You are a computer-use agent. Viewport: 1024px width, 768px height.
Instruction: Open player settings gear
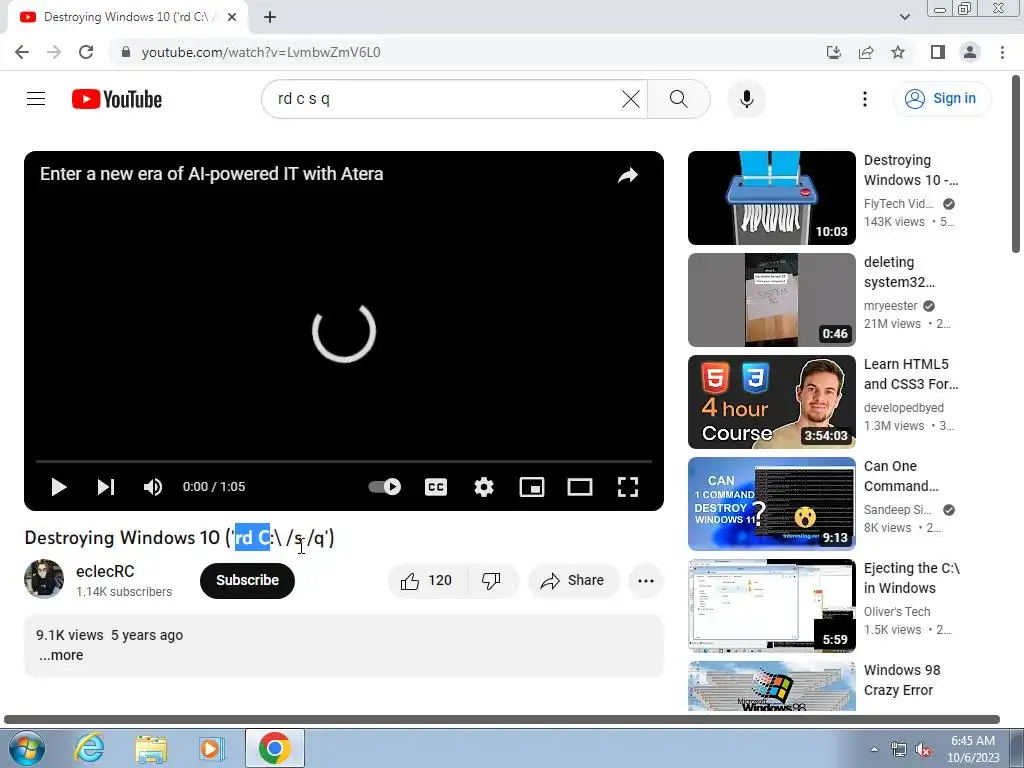[484, 487]
